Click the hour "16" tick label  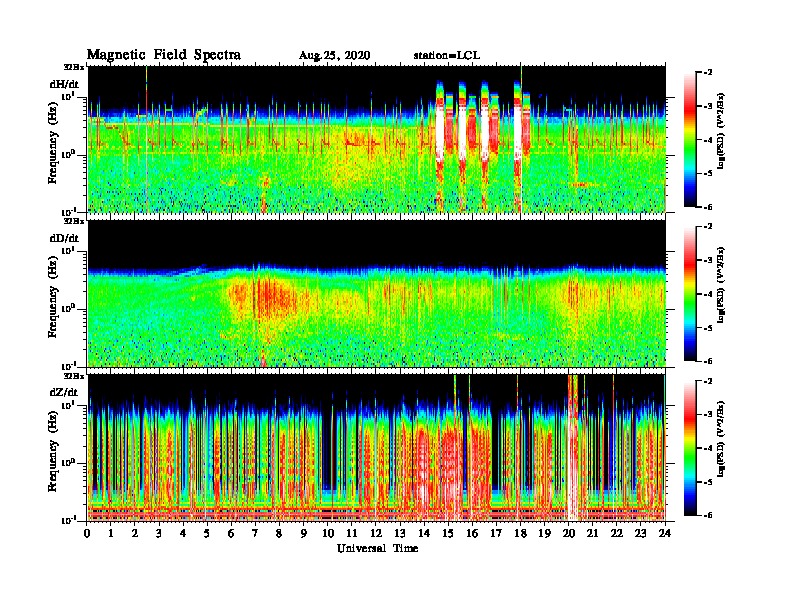click(x=472, y=533)
